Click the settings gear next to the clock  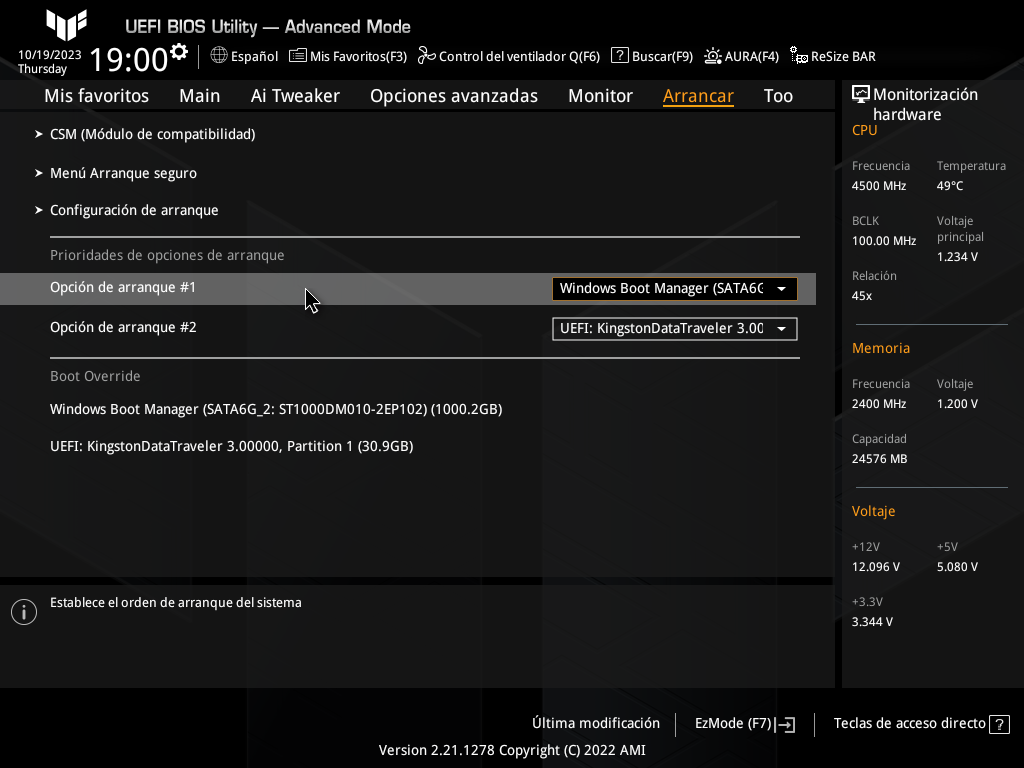coord(179,52)
